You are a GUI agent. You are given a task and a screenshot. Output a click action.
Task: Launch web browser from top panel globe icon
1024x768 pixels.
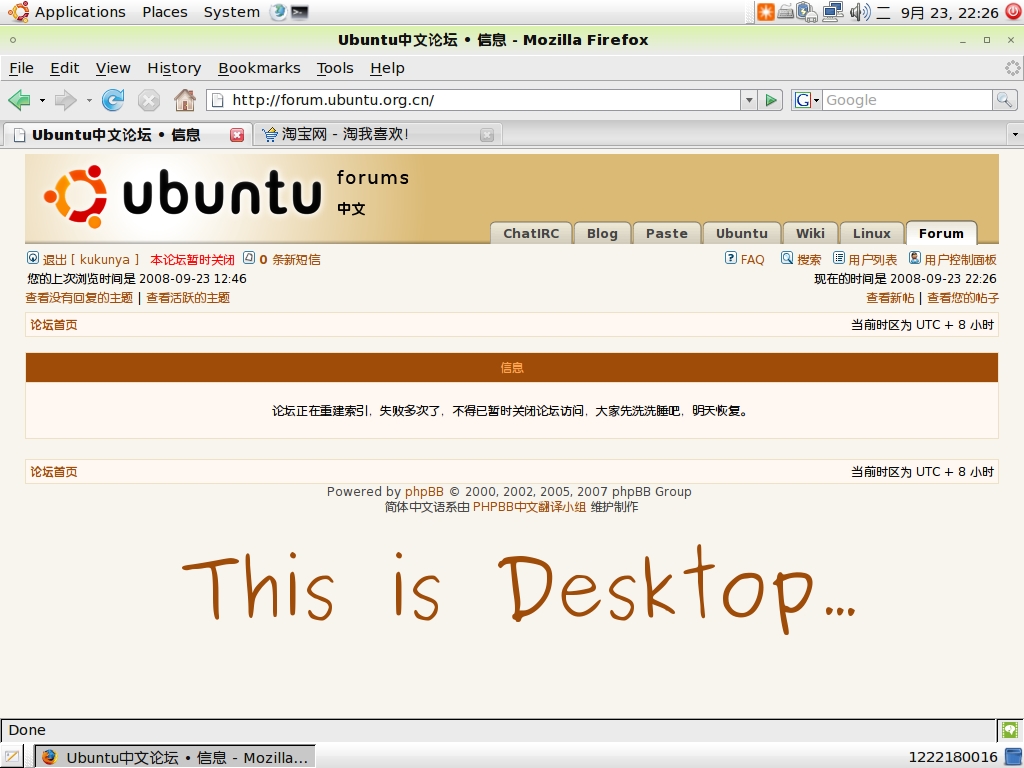279,12
